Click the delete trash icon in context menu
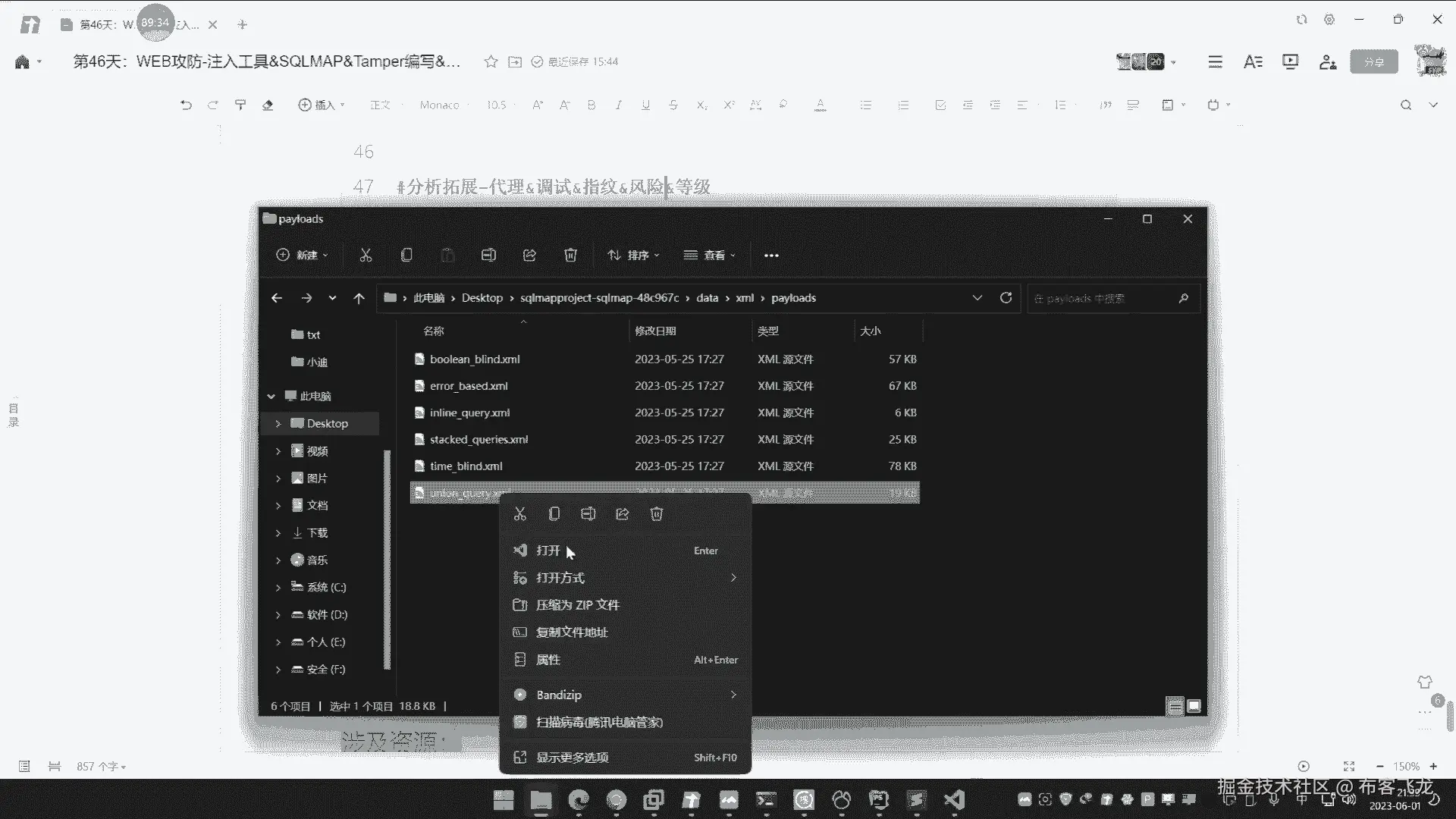Viewport: 1456px width, 819px height. point(657,514)
